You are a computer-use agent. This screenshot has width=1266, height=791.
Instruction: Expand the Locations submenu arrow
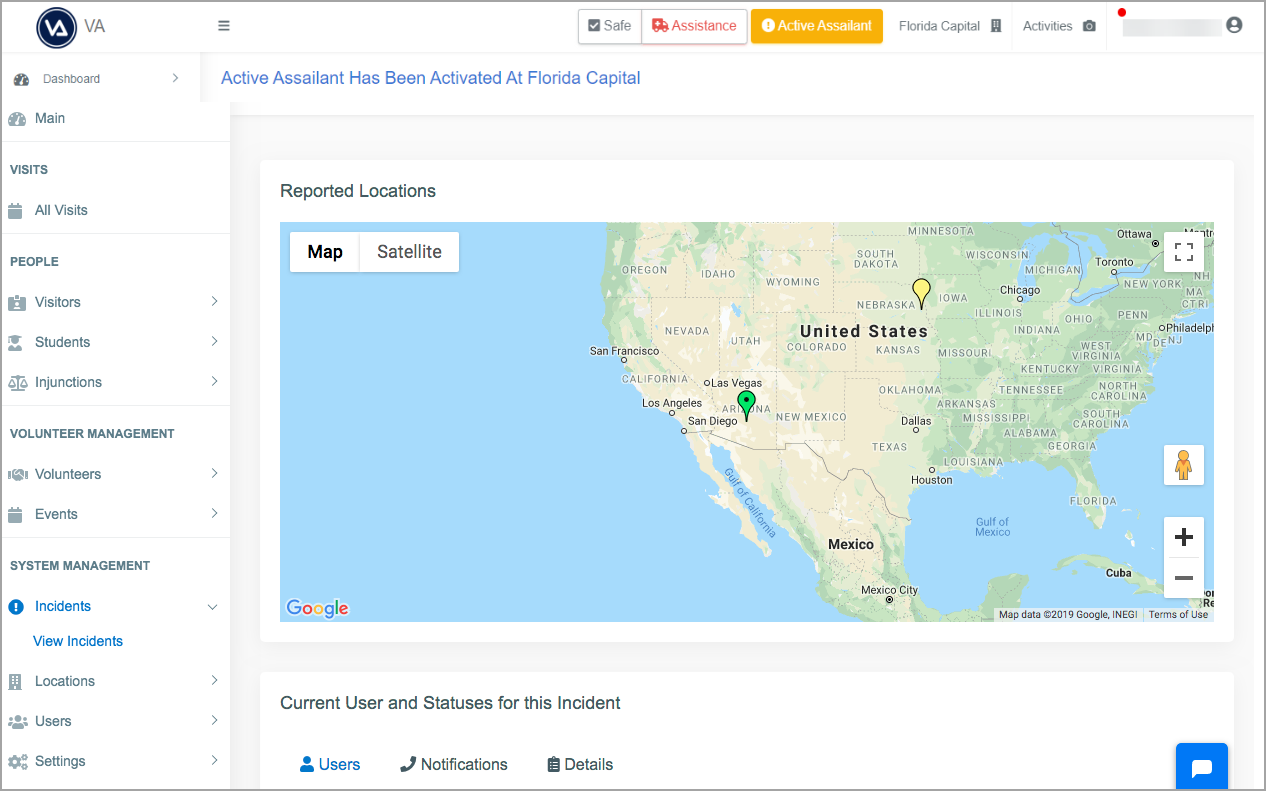pyautogui.click(x=214, y=680)
